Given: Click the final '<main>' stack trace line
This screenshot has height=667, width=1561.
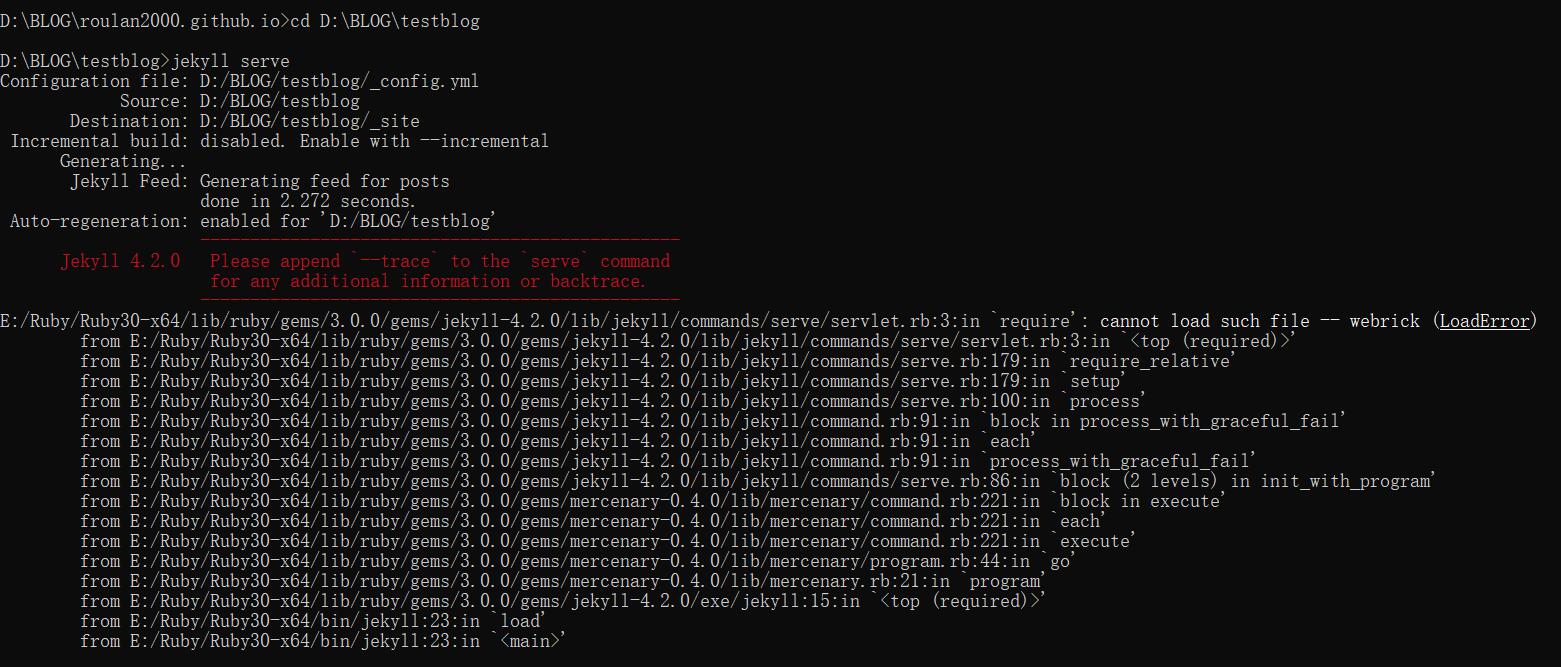Looking at the screenshot, I should pos(323,641).
